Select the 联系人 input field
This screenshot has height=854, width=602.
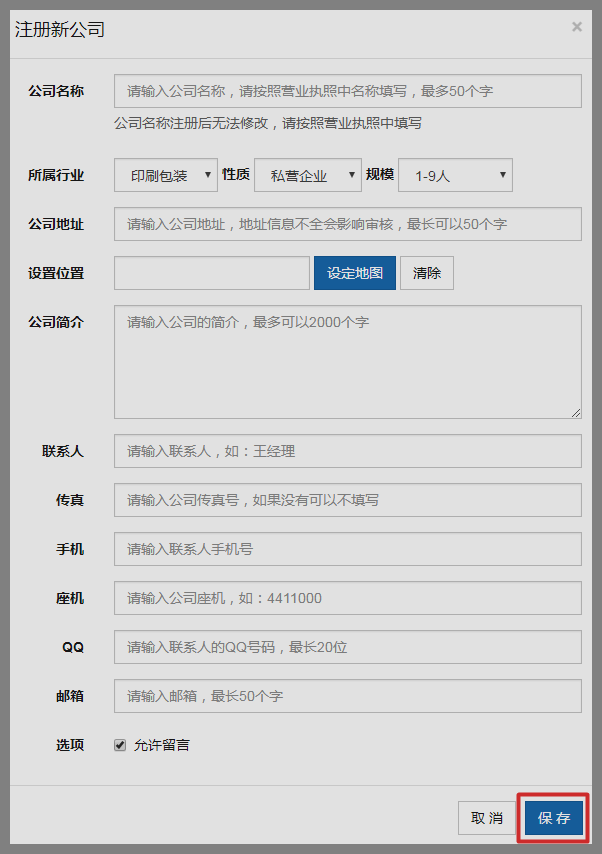[x=347, y=451]
